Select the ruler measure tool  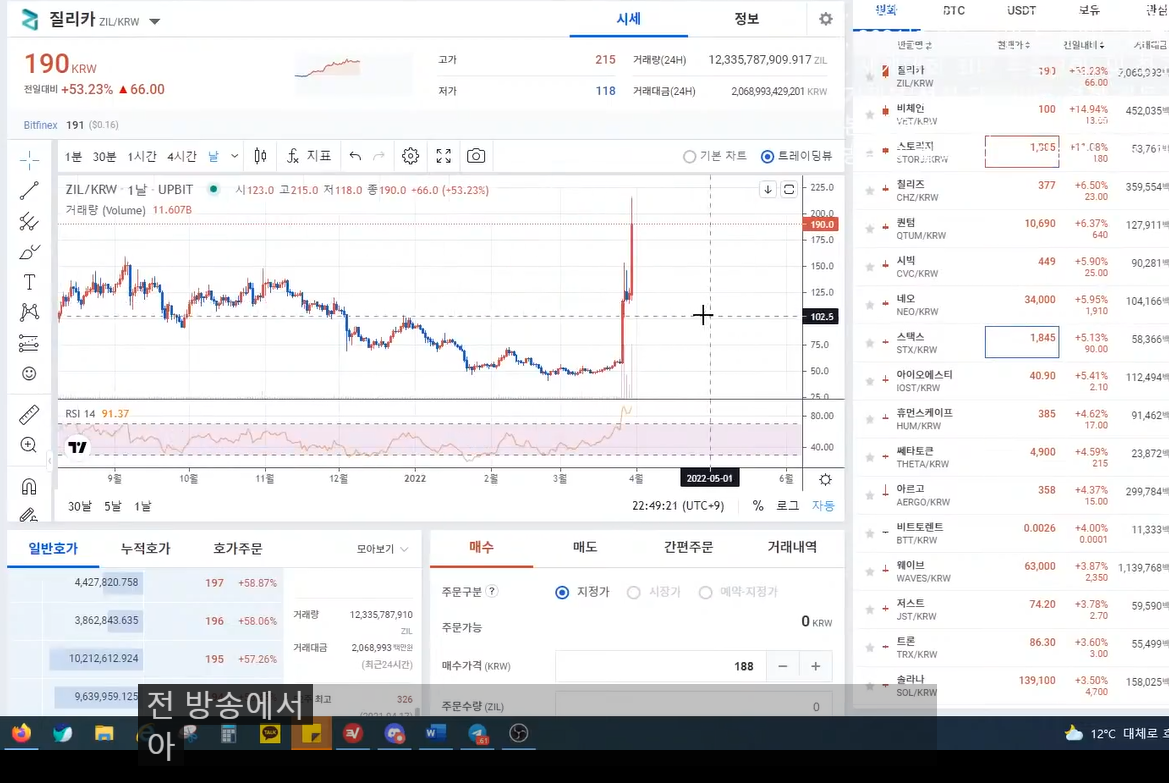(29, 415)
